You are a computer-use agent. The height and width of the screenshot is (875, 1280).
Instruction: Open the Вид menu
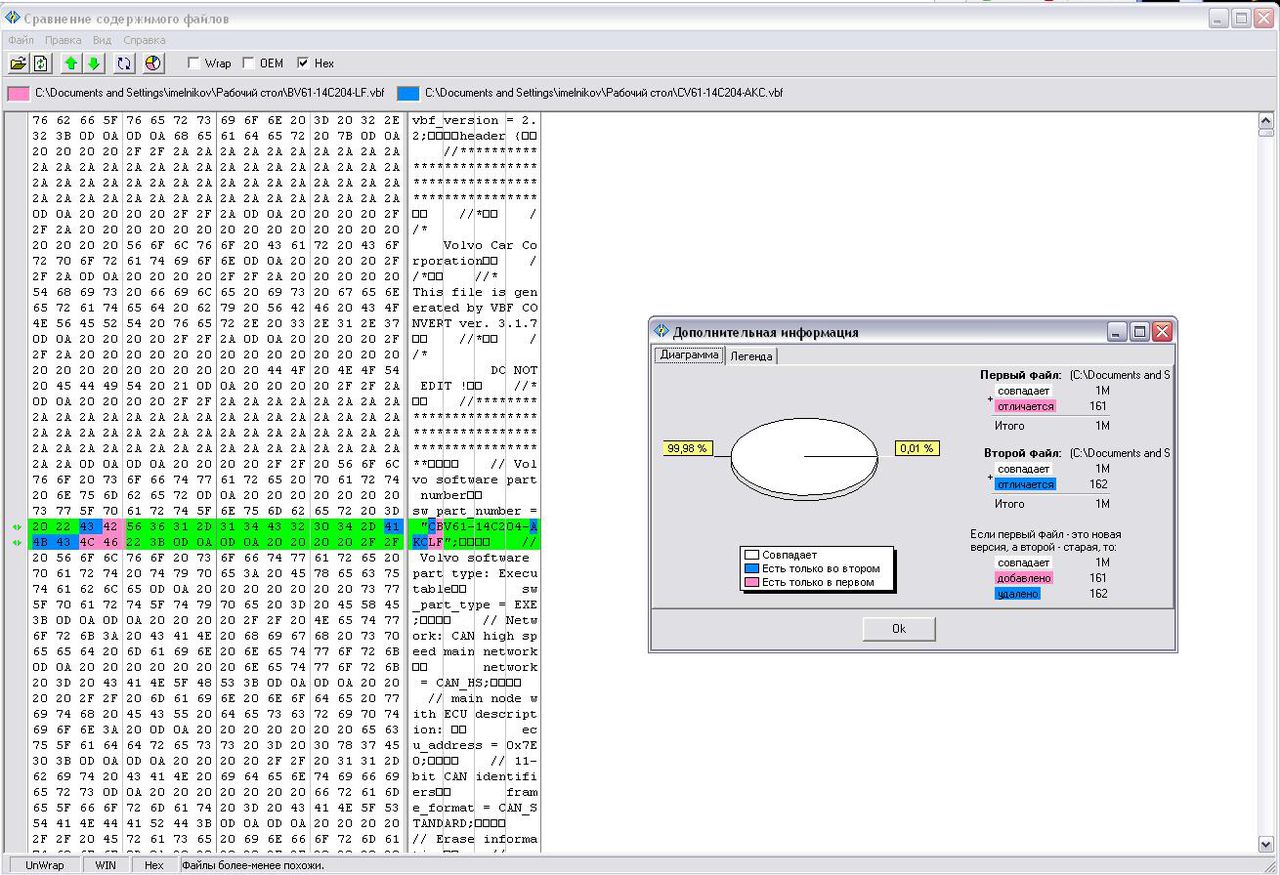point(102,40)
